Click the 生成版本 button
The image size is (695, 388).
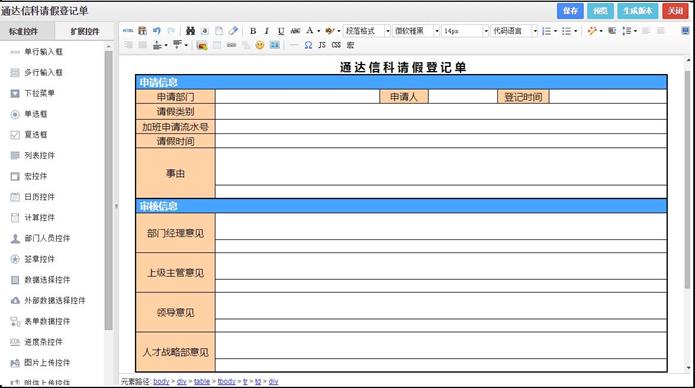coord(637,11)
